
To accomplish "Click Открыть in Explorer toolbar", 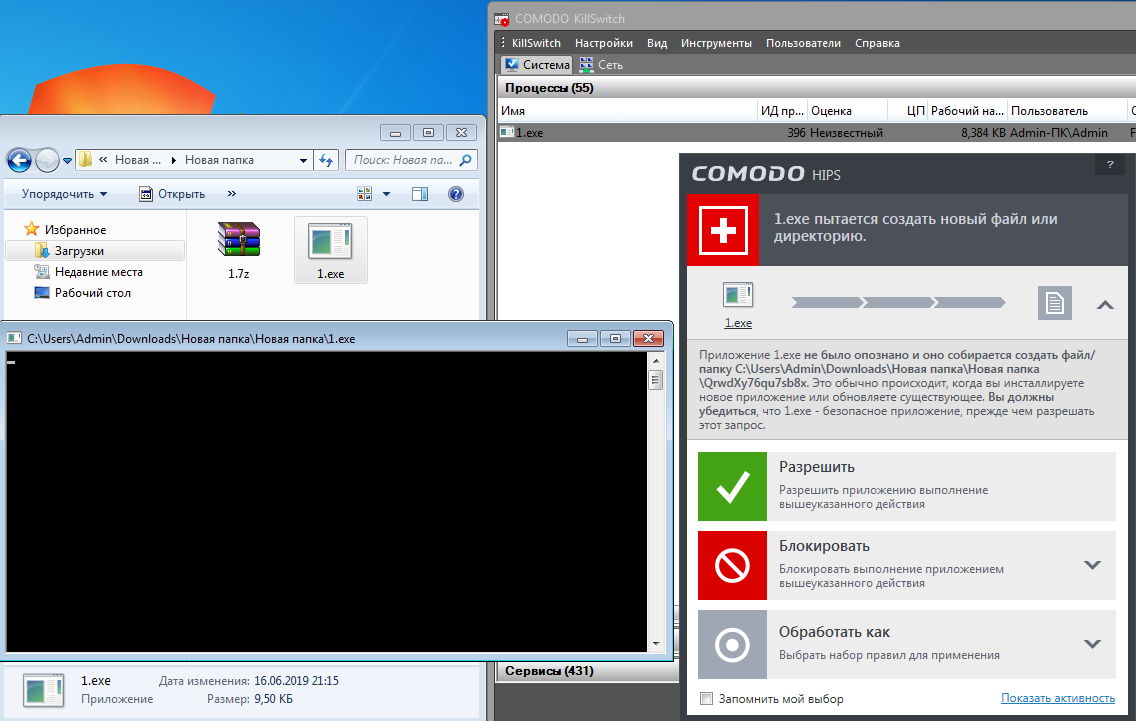I will (172, 193).
